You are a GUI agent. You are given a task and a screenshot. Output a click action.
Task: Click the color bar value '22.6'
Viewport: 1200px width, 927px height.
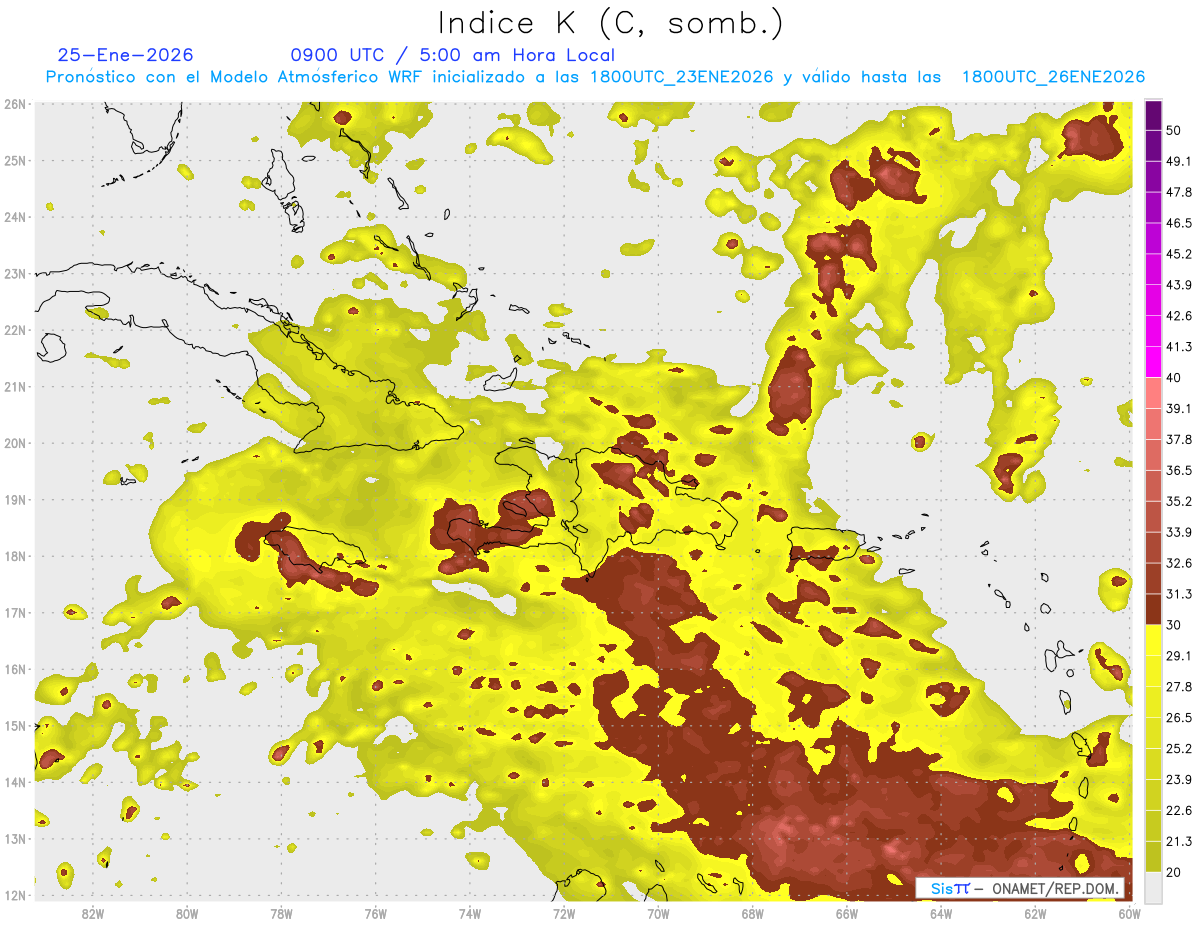pyautogui.click(x=1178, y=811)
